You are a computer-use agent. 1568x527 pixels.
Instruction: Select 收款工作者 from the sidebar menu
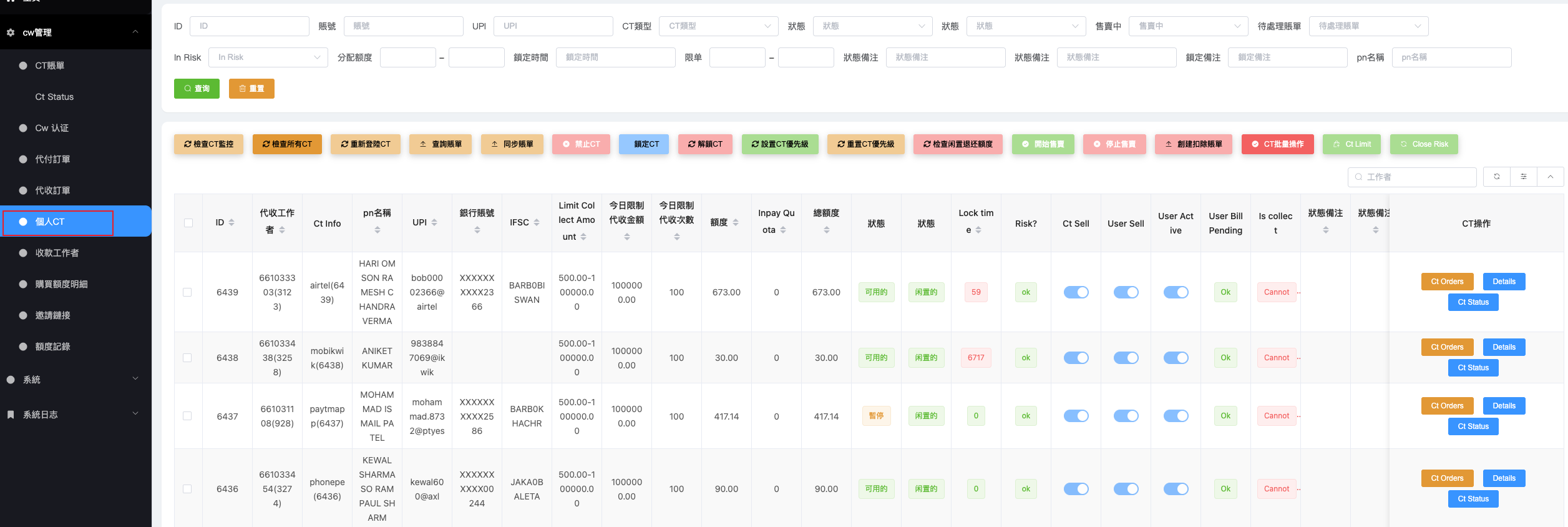click(x=57, y=253)
